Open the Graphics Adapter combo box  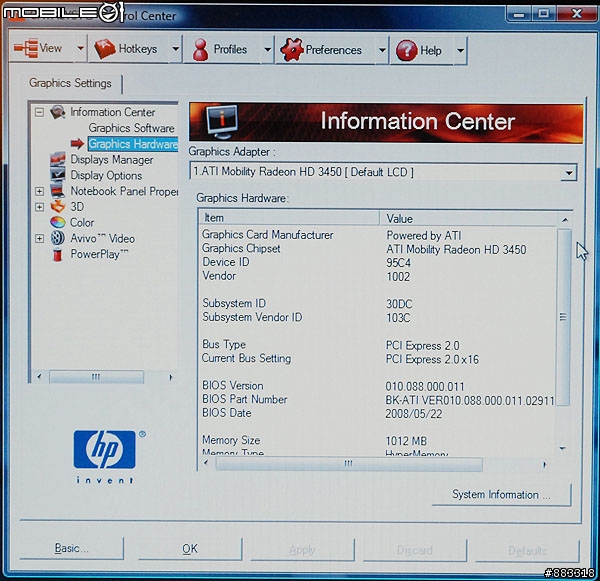pos(383,172)
